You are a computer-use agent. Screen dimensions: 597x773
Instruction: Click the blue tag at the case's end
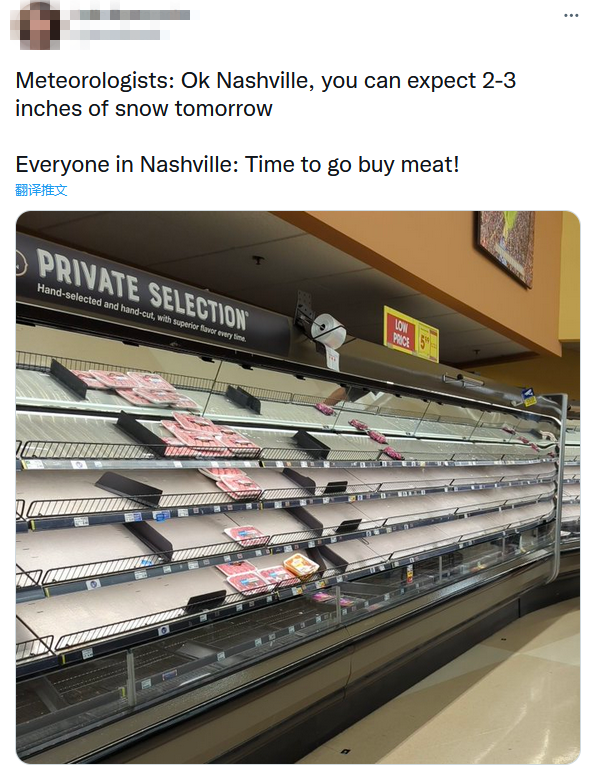[x=528, y=396]
